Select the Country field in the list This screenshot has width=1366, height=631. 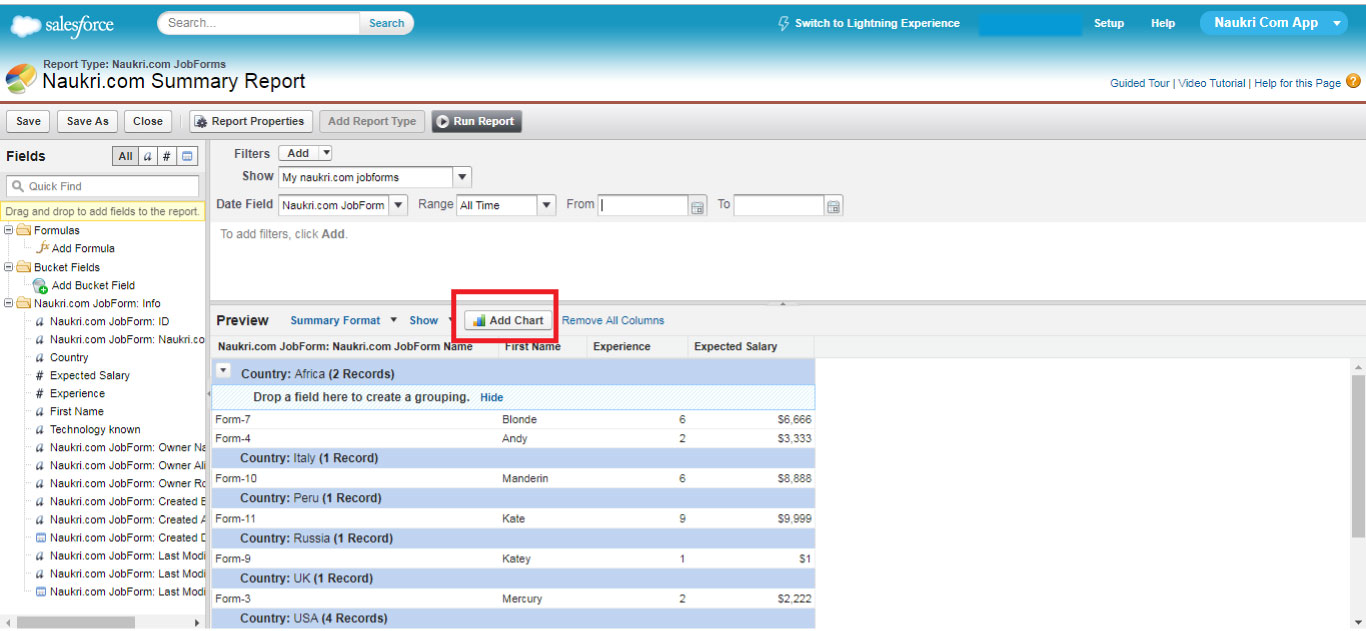click(69, 357)
